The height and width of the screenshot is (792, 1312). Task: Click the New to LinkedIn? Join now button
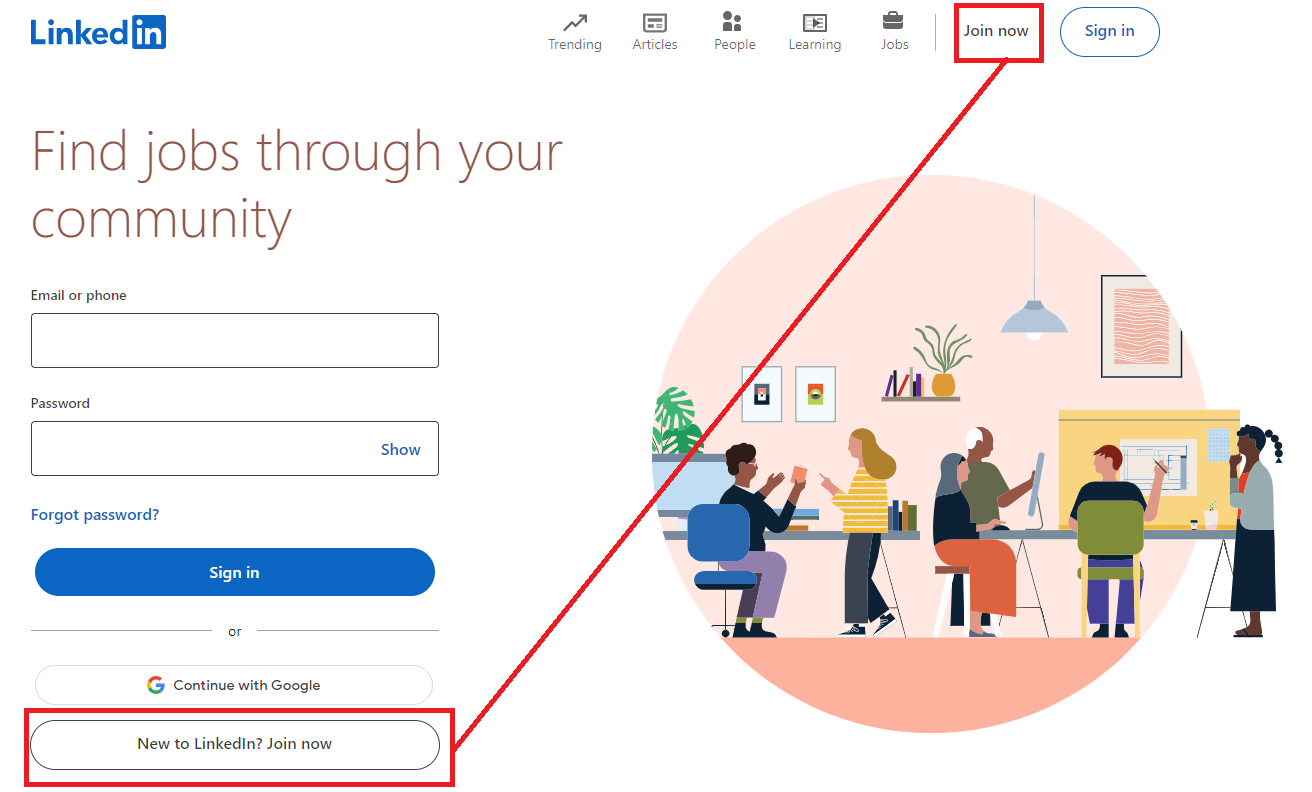(x=234, y=744)
